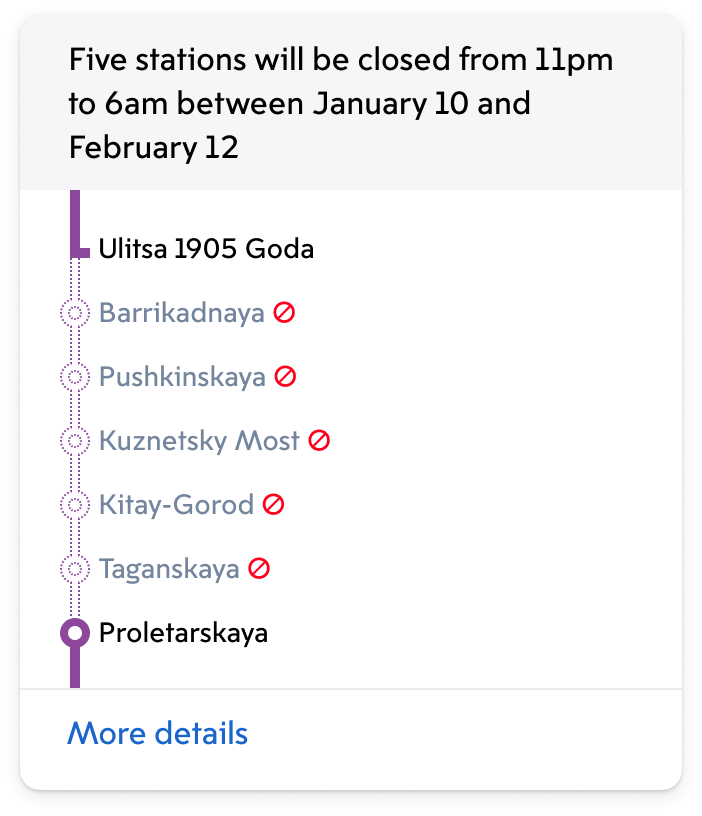The image size is (702, 816).
Task: Select the Ulitsa 1905 Goda station
Action: 206,249
